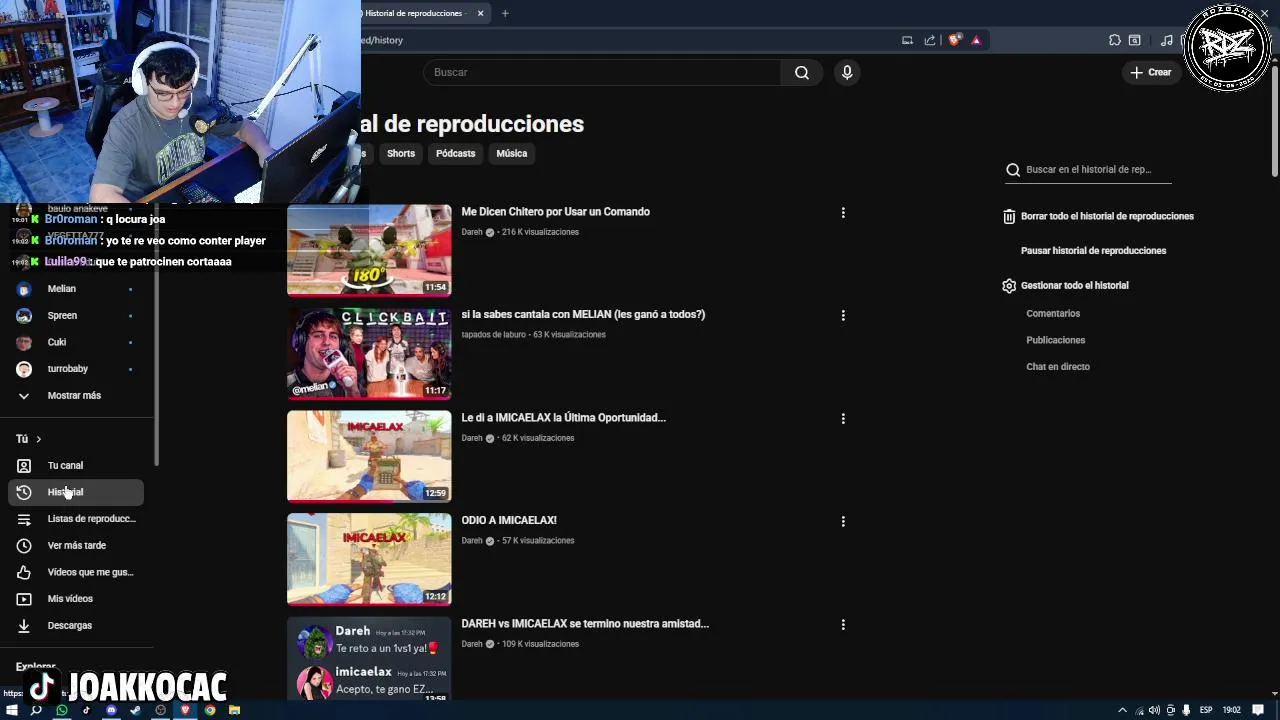
Task: Open the music note media control icon
Action: pyautogui.click(x=1166, y=40)
